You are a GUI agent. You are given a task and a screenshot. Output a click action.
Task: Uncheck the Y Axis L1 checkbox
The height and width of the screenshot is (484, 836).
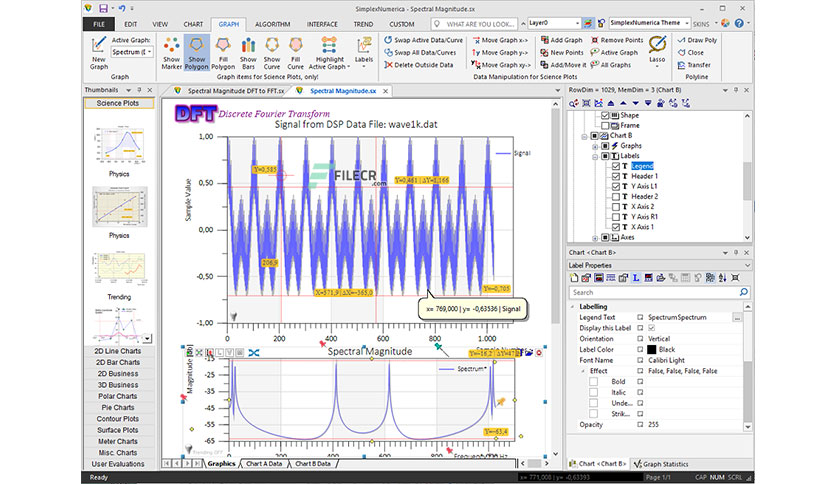tap(616, 186)
